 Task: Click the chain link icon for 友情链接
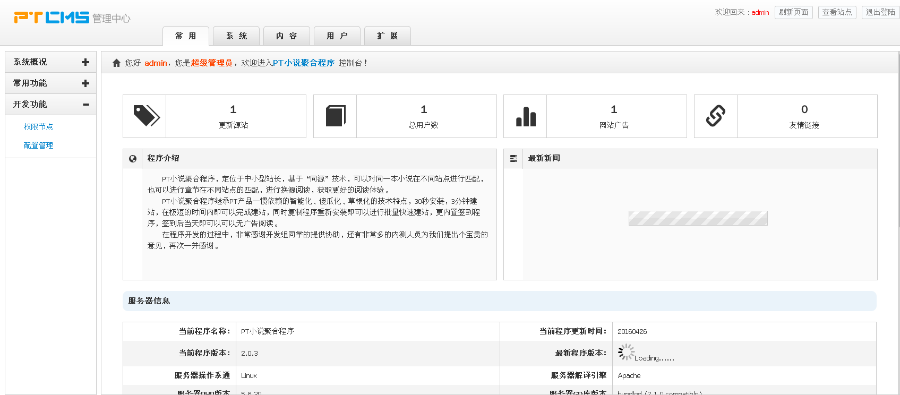tap(716, 116)
